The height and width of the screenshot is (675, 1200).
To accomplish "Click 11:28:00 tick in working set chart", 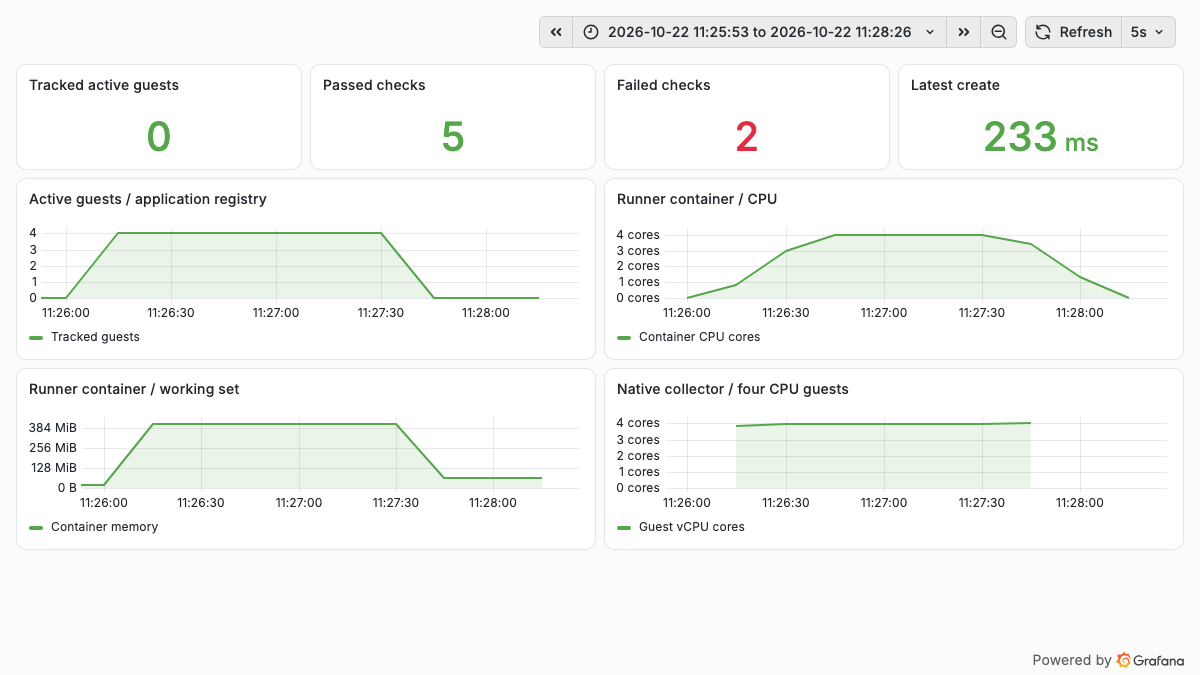I will tap(493, 502).
